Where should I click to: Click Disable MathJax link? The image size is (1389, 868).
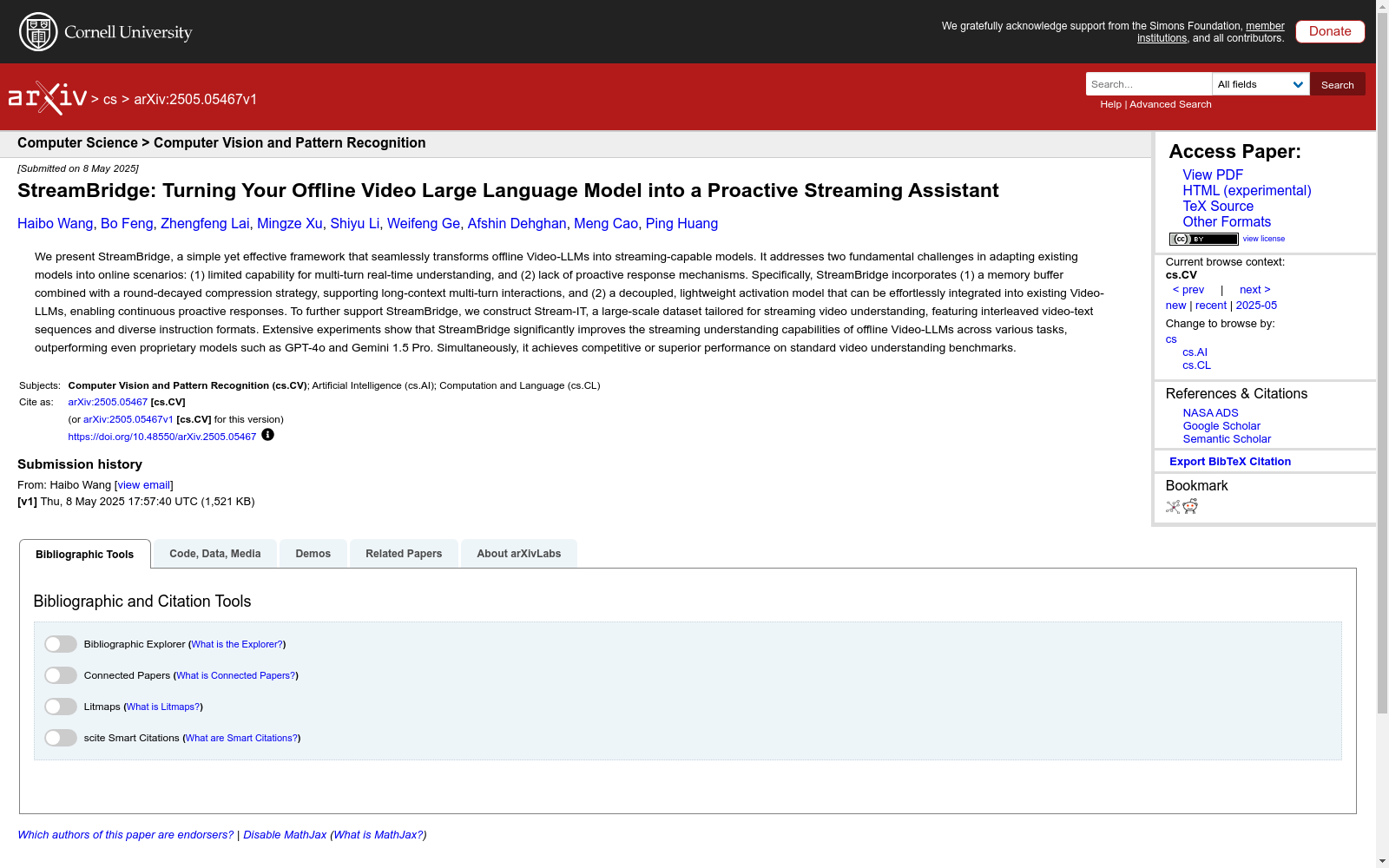coord(285,835)
